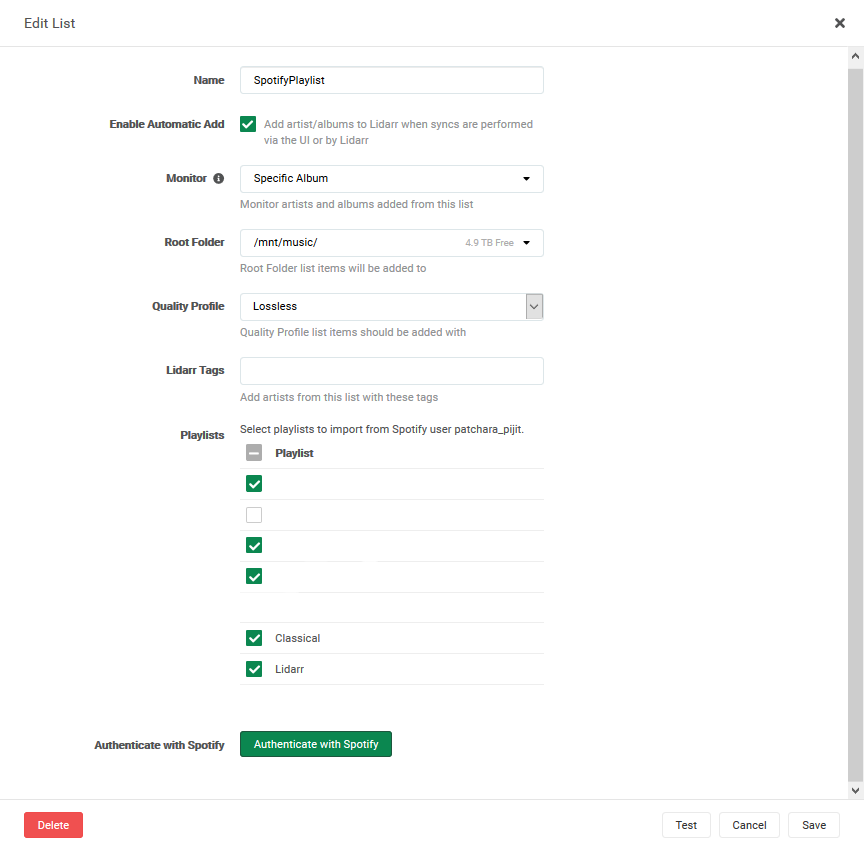Image resolution: width=864 pixels, height=843 pixels.
Task: Check the only unchecked playlist checkbox
Action: 254,515
